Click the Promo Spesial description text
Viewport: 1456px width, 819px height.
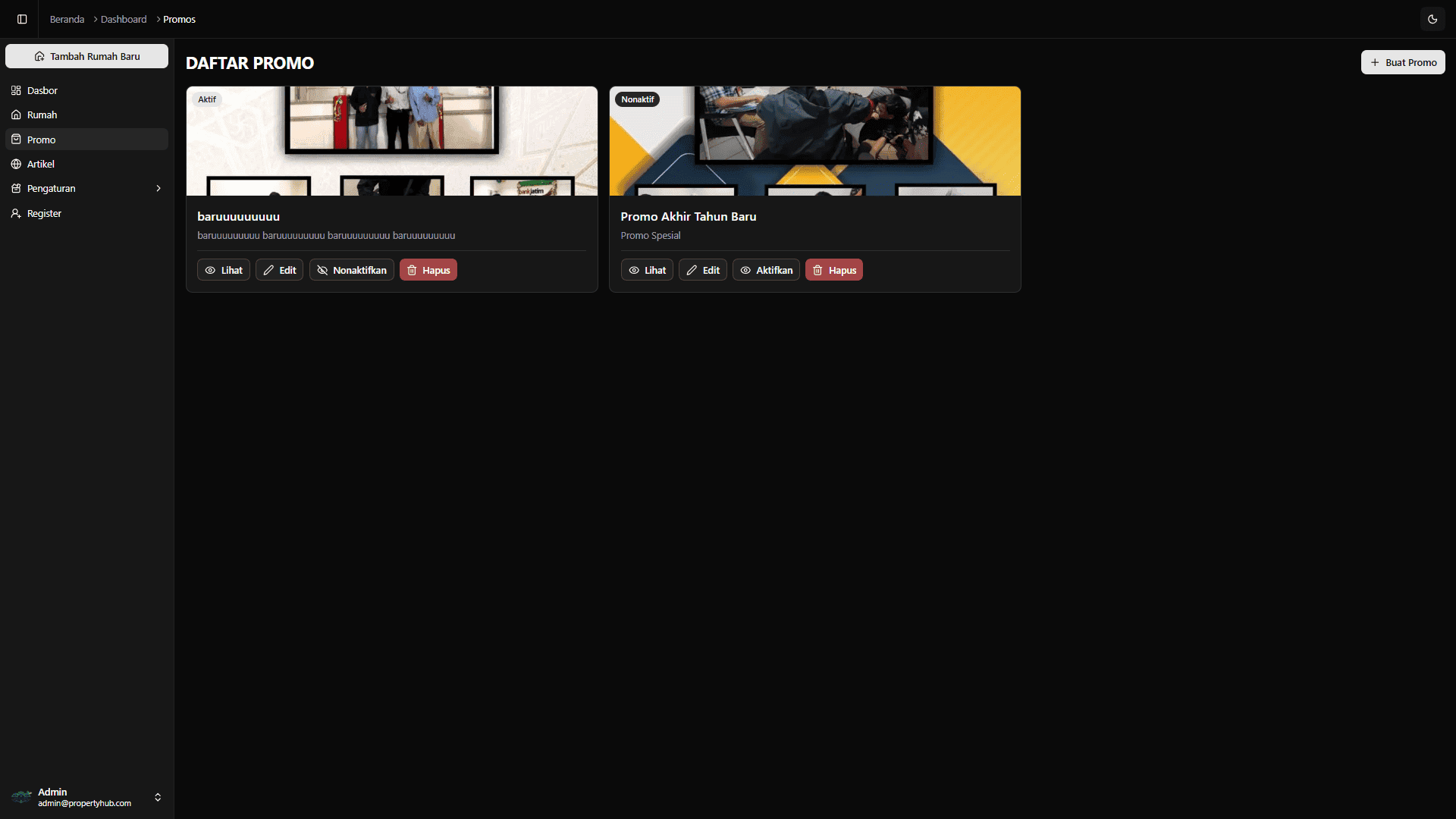click(650, 235)
